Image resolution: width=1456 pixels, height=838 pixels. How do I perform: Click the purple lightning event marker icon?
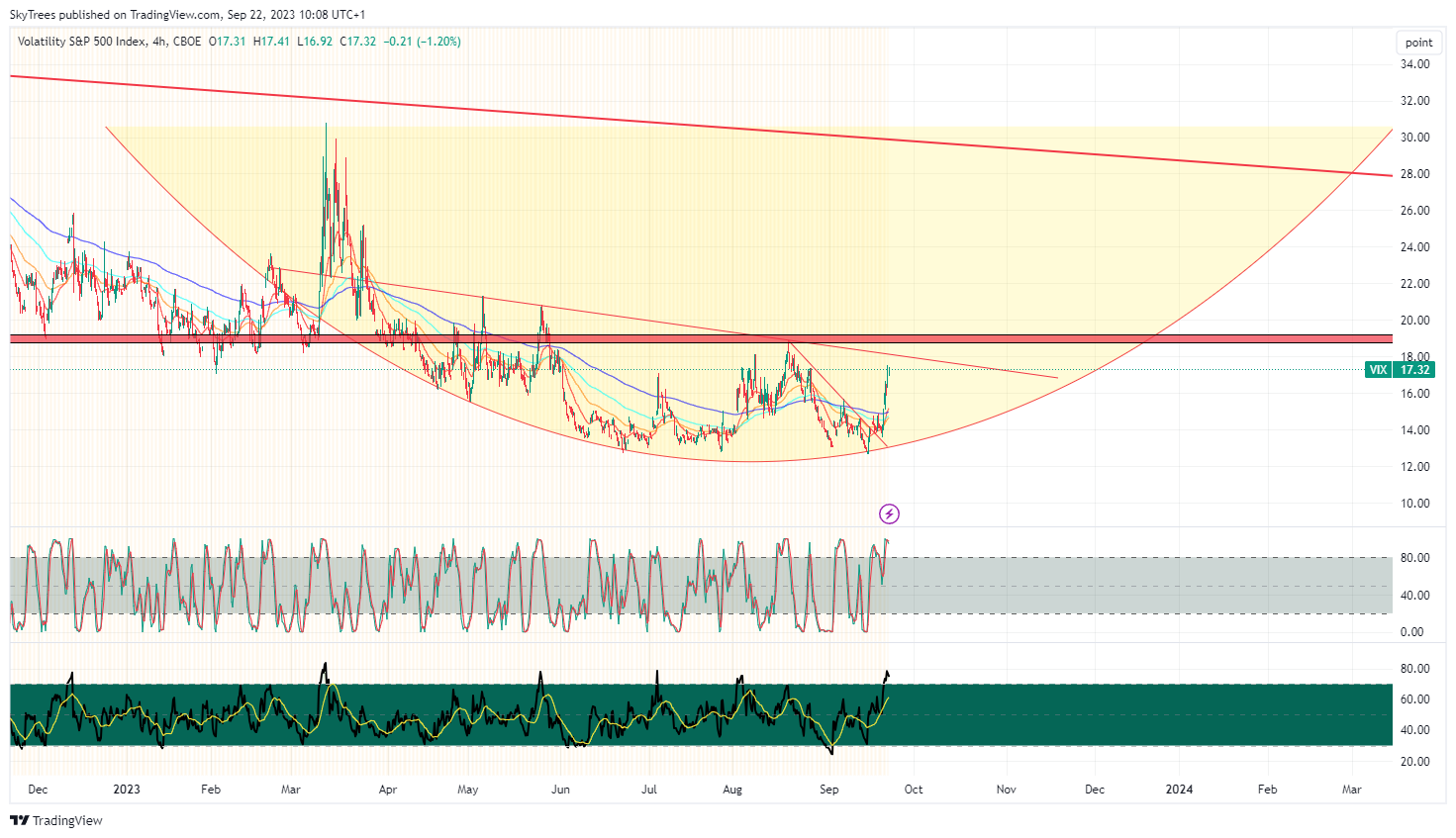pyautogui.click(x=889, y=513)
